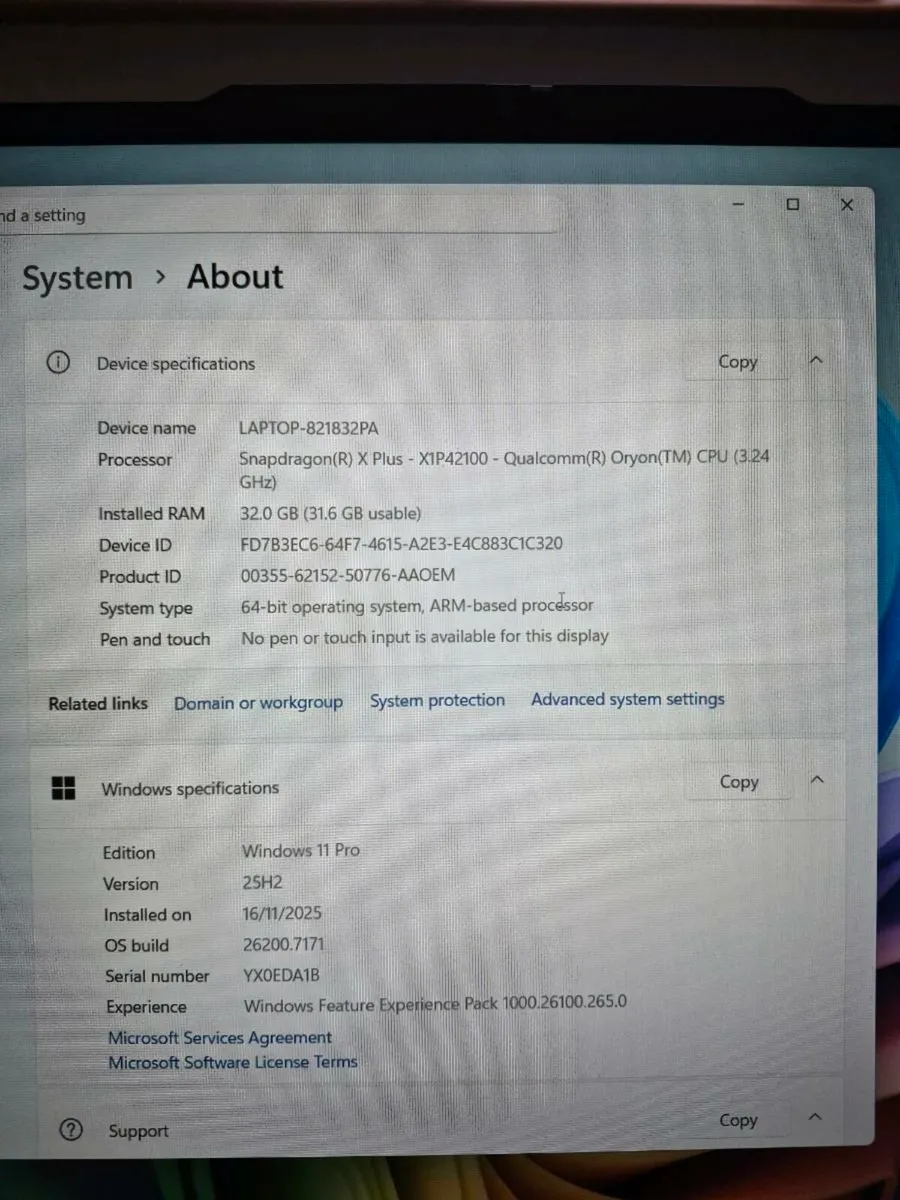Copy the Support details
900x1200 pixels.
pos(738,1120)
